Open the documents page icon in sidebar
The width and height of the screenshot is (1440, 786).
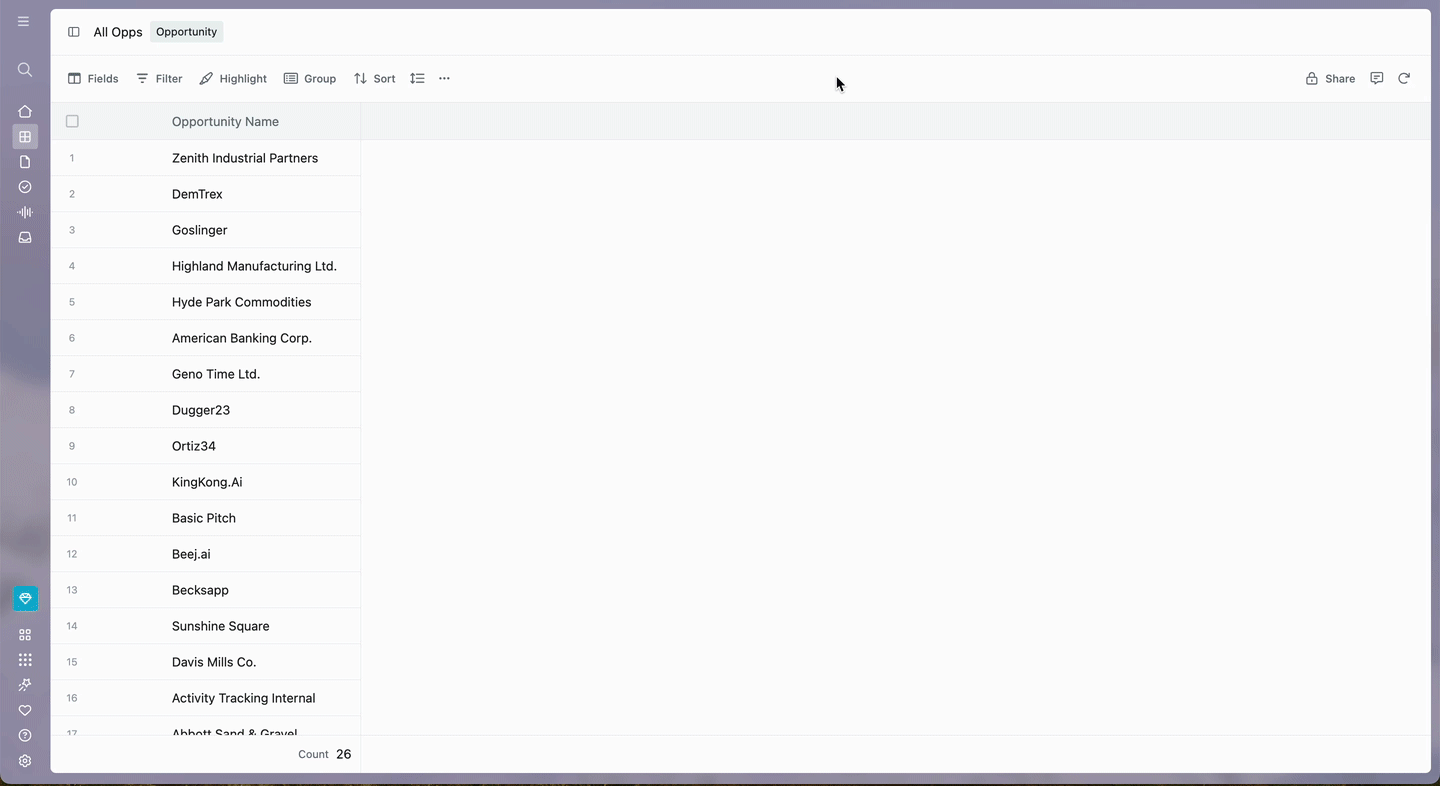[x=25, y=162]
